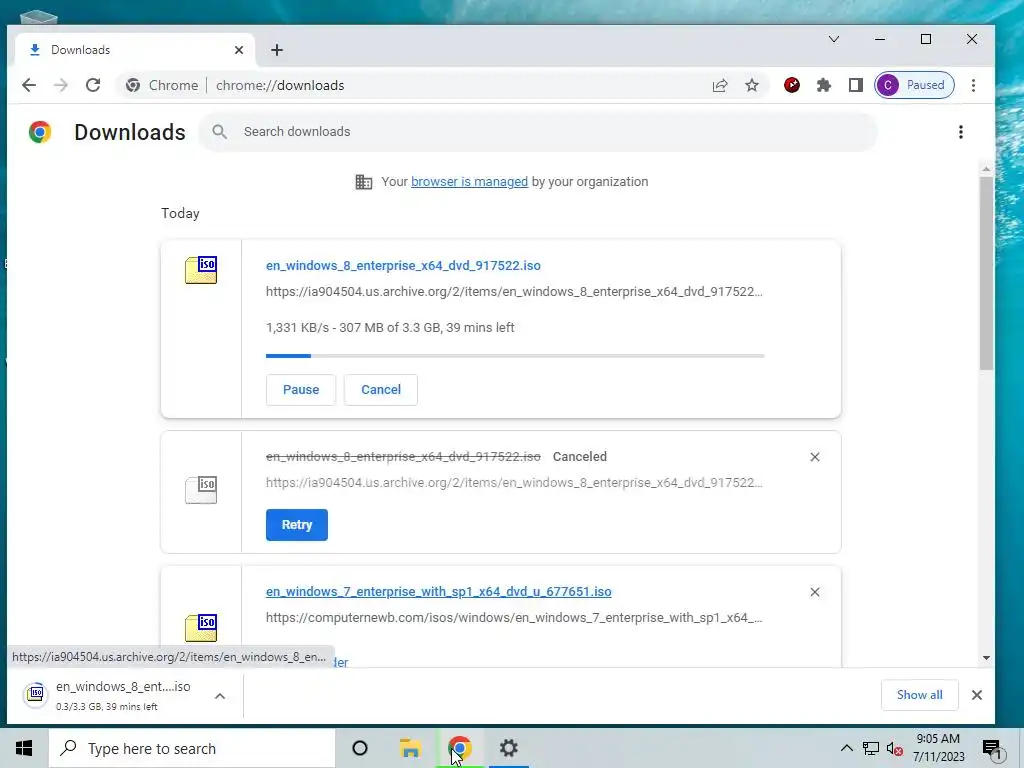
Task: Open the Windows Start menu
Action: click(24, 748)
